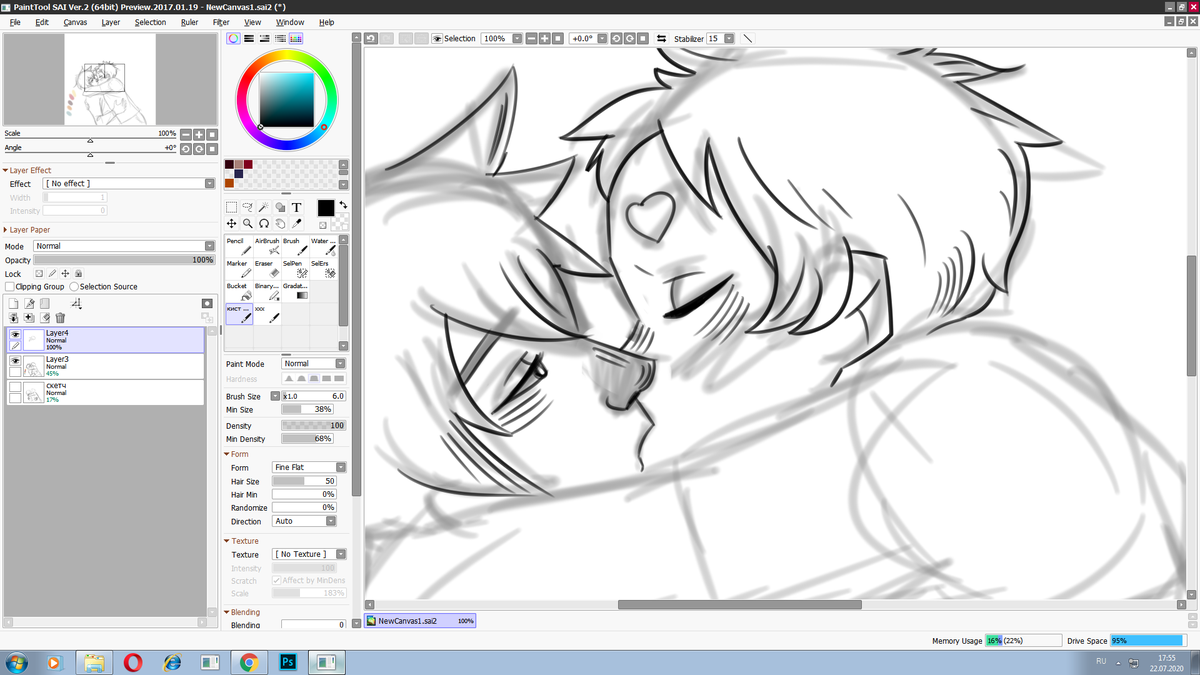Pick the dark red swatch in palette
The width and height of the screenshot is (1200, 675).
(248, 164)
